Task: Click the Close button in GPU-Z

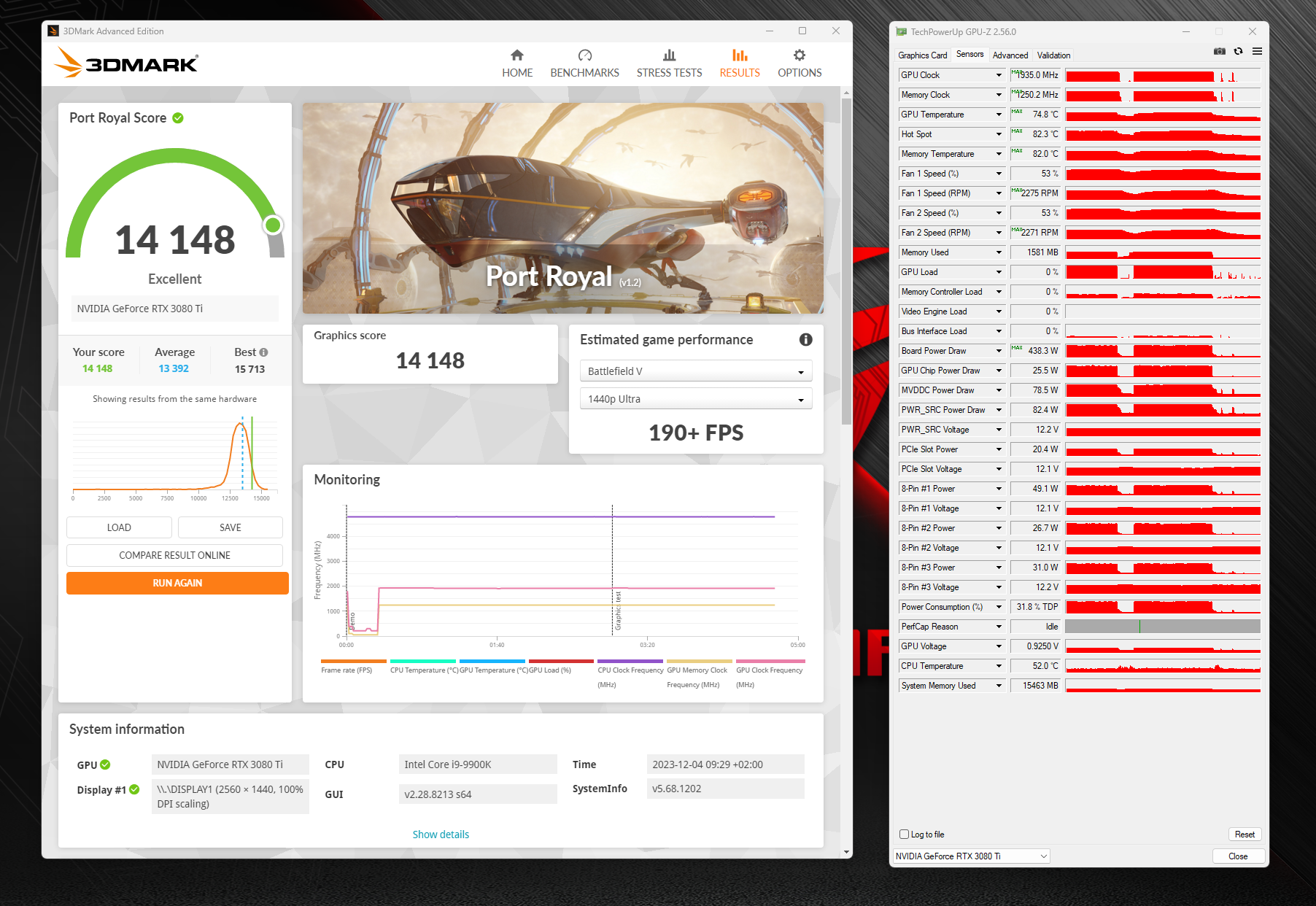Action: point(1238,856)
